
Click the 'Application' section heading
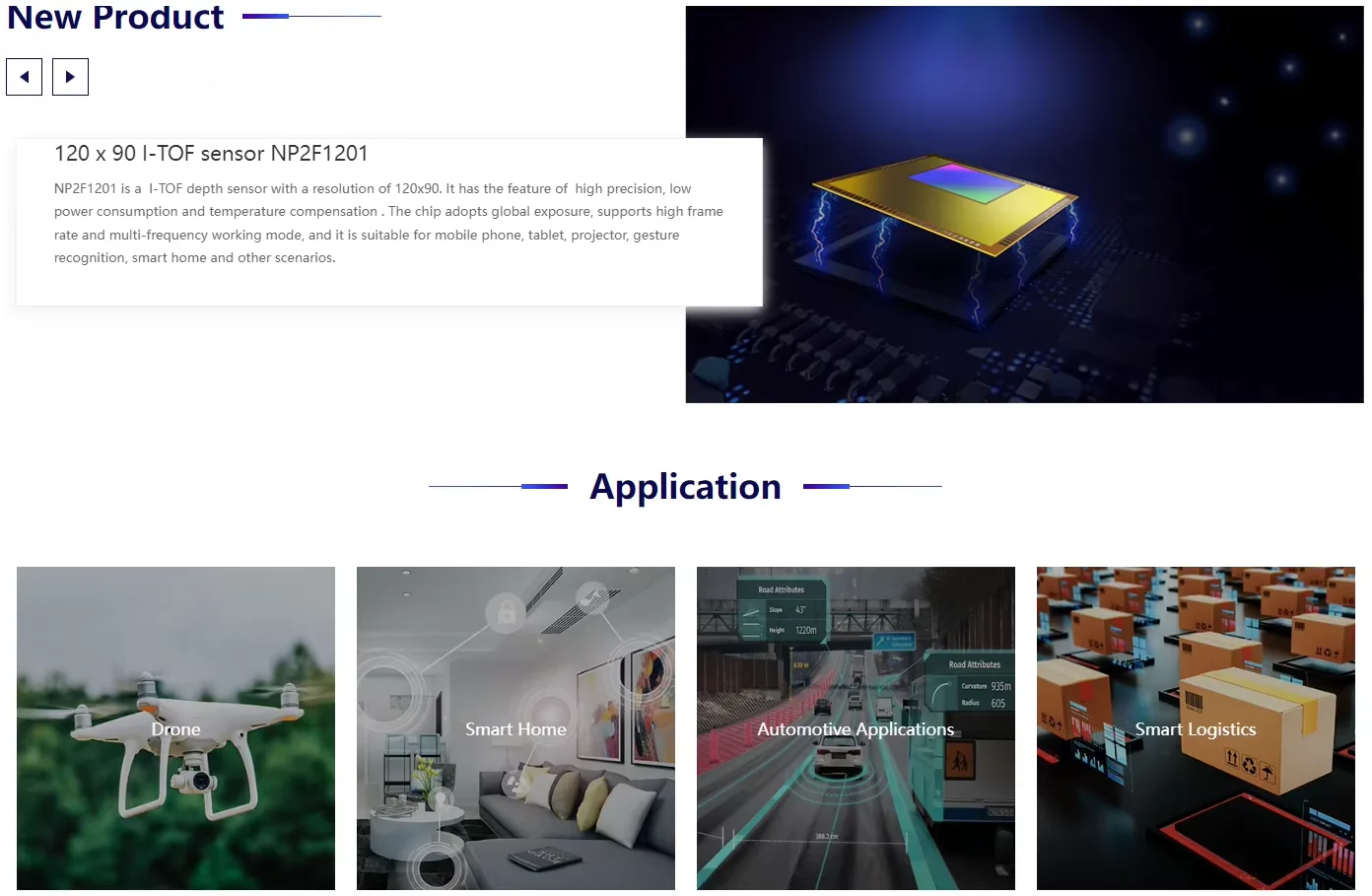point(685,487)
